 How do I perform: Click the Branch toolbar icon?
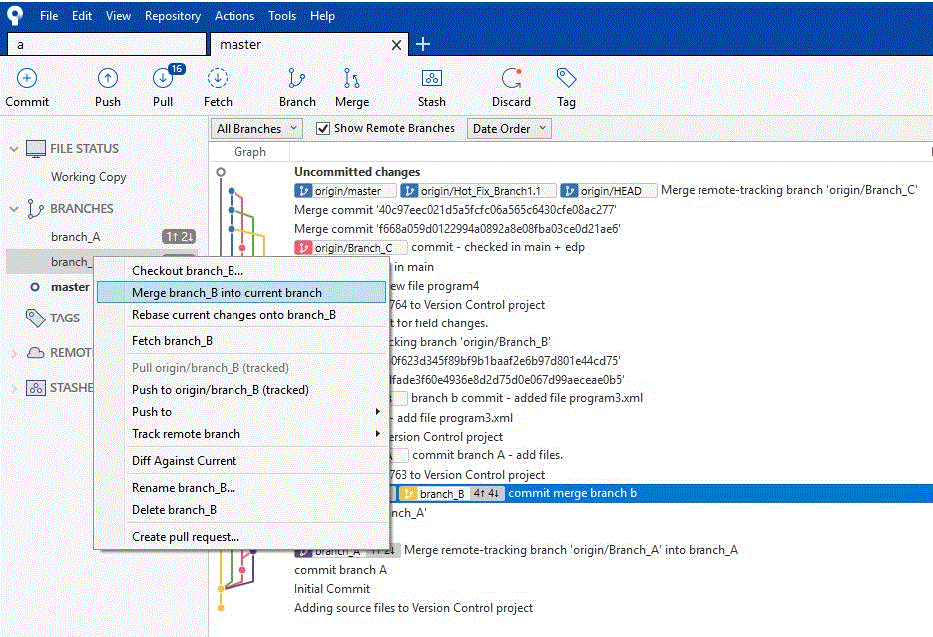click(297, 78)
